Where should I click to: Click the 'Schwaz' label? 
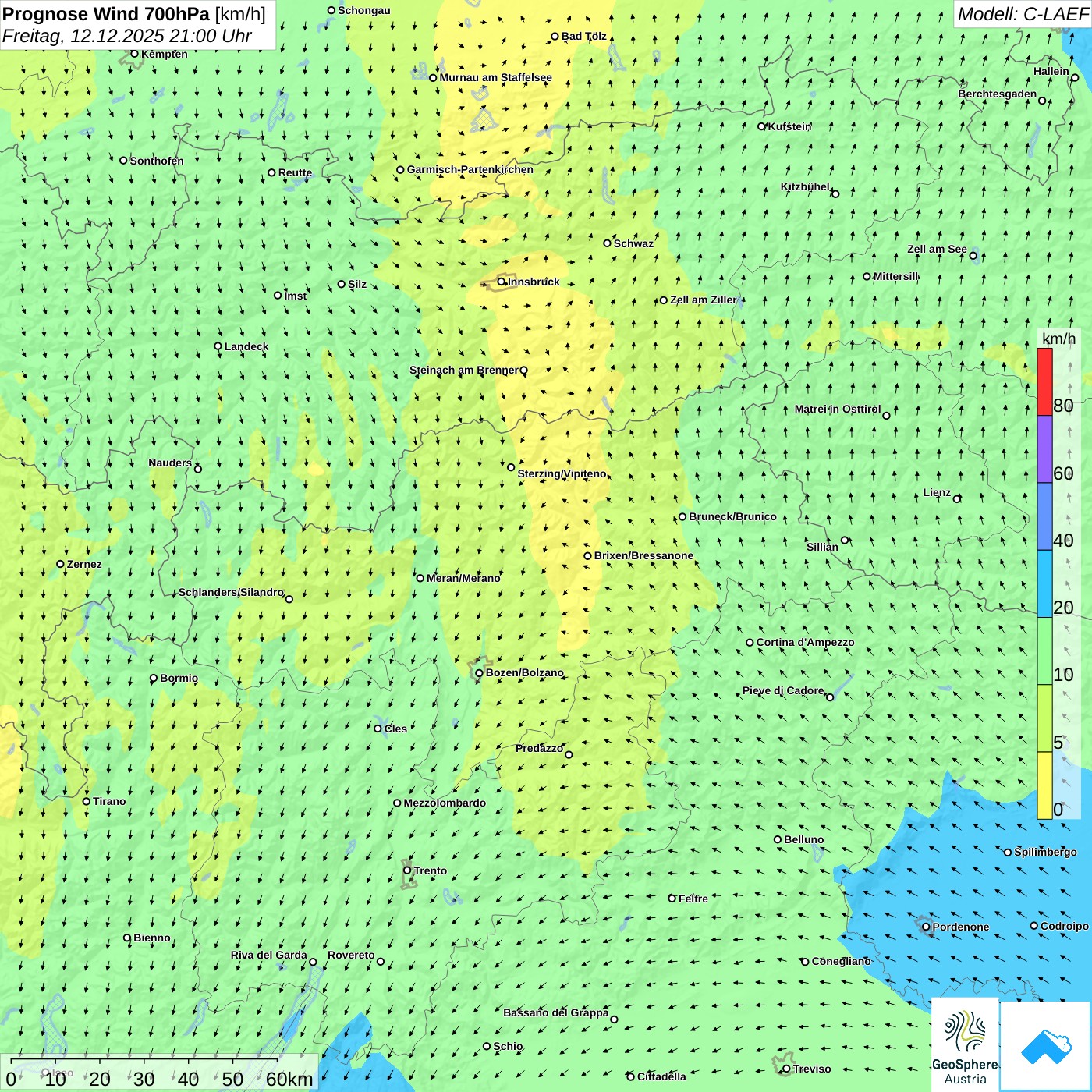click(633, 243)
